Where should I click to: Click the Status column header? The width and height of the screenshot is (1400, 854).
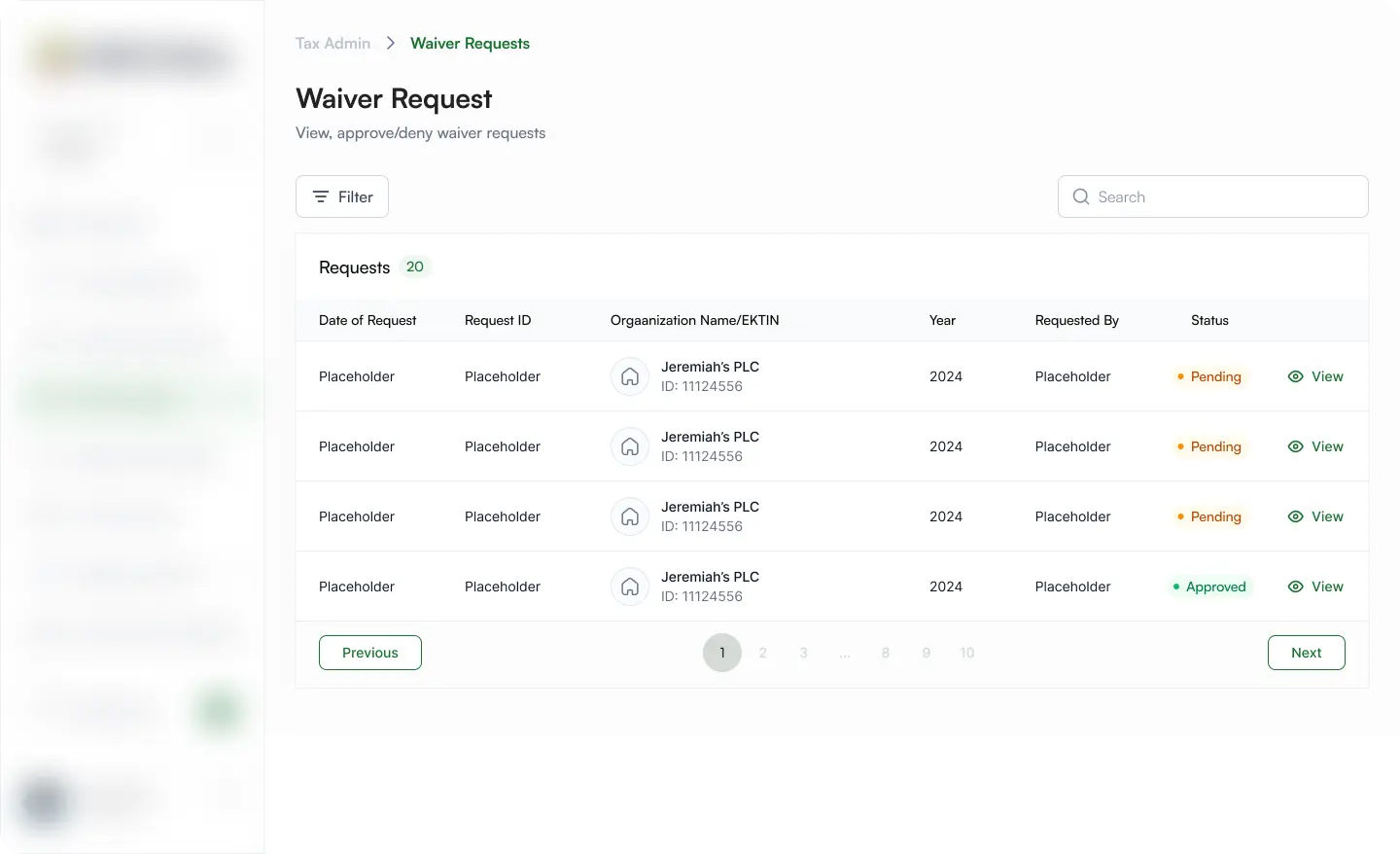click(1209, 320)
